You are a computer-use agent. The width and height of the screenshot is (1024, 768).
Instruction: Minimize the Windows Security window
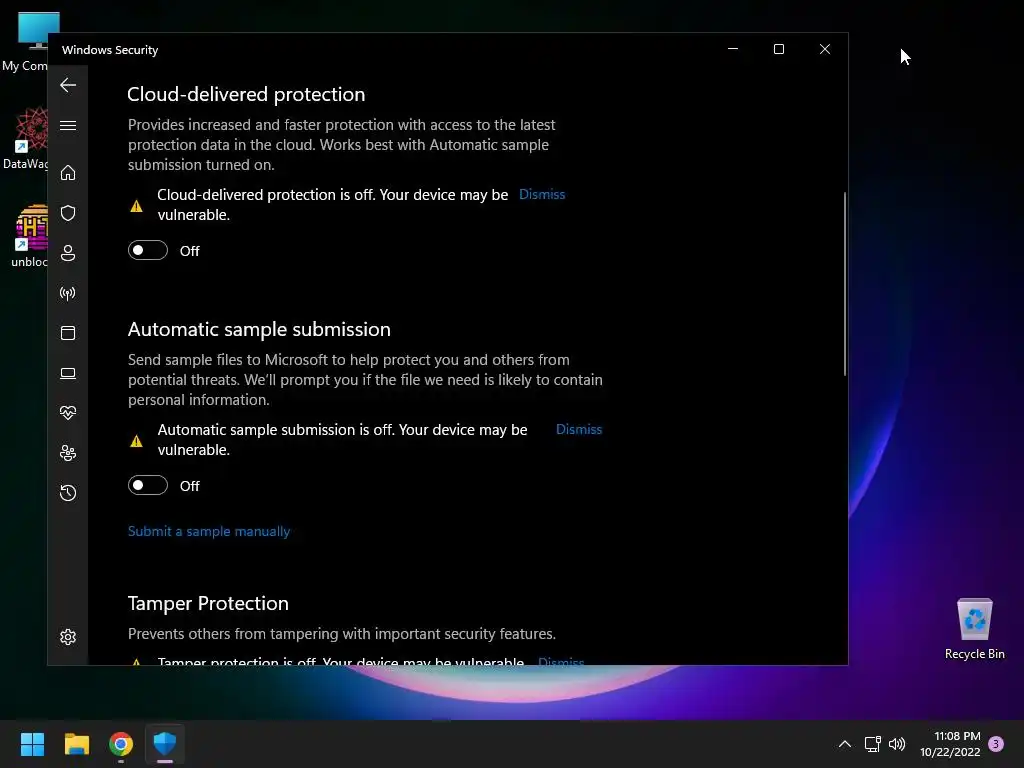733,49
